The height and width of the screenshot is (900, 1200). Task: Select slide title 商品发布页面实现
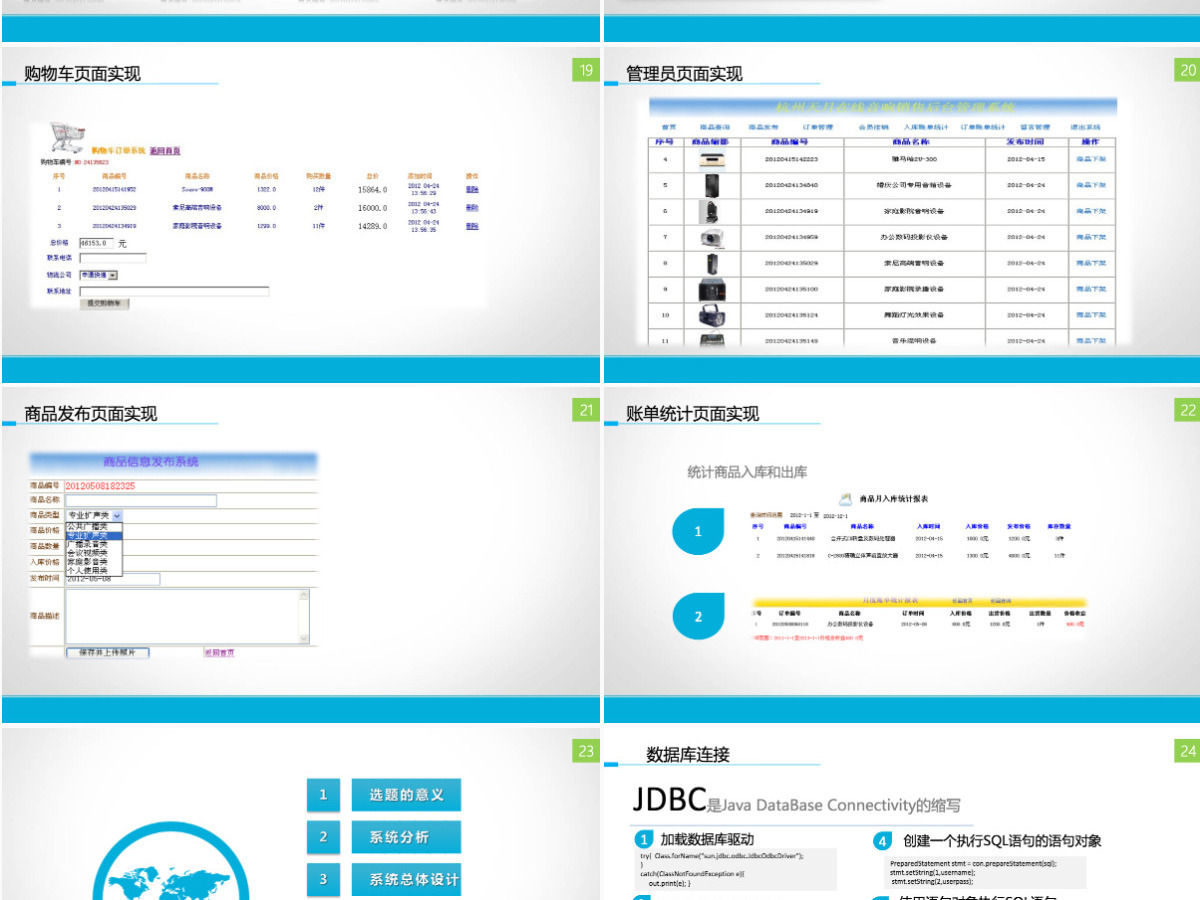coord(91,413)
